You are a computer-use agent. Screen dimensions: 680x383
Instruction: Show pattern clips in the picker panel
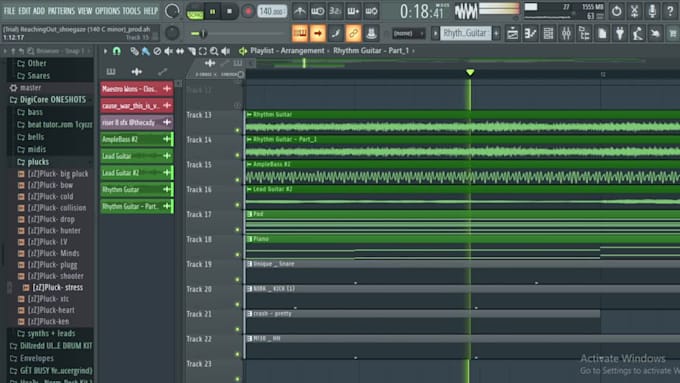111,72
